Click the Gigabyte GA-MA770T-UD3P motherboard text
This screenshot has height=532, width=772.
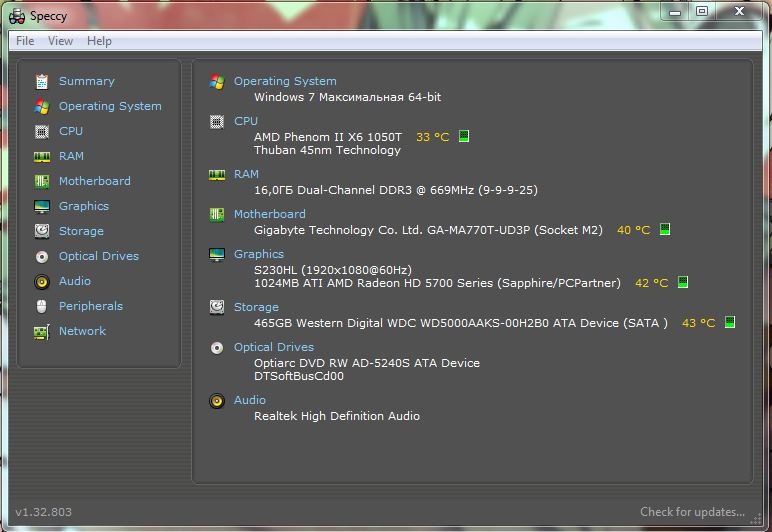[428, 230]
